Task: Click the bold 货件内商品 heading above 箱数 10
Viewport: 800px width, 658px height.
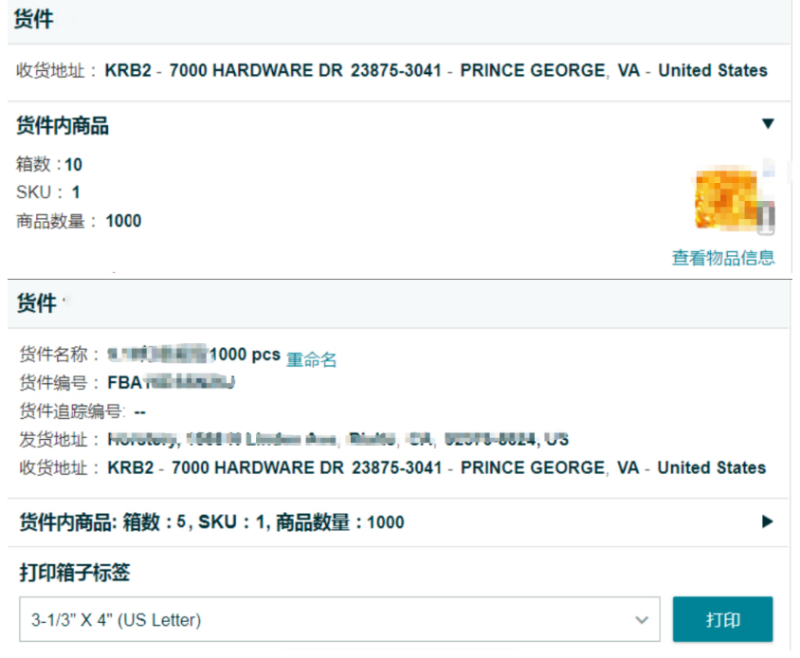Action: (x=63, y=126)
